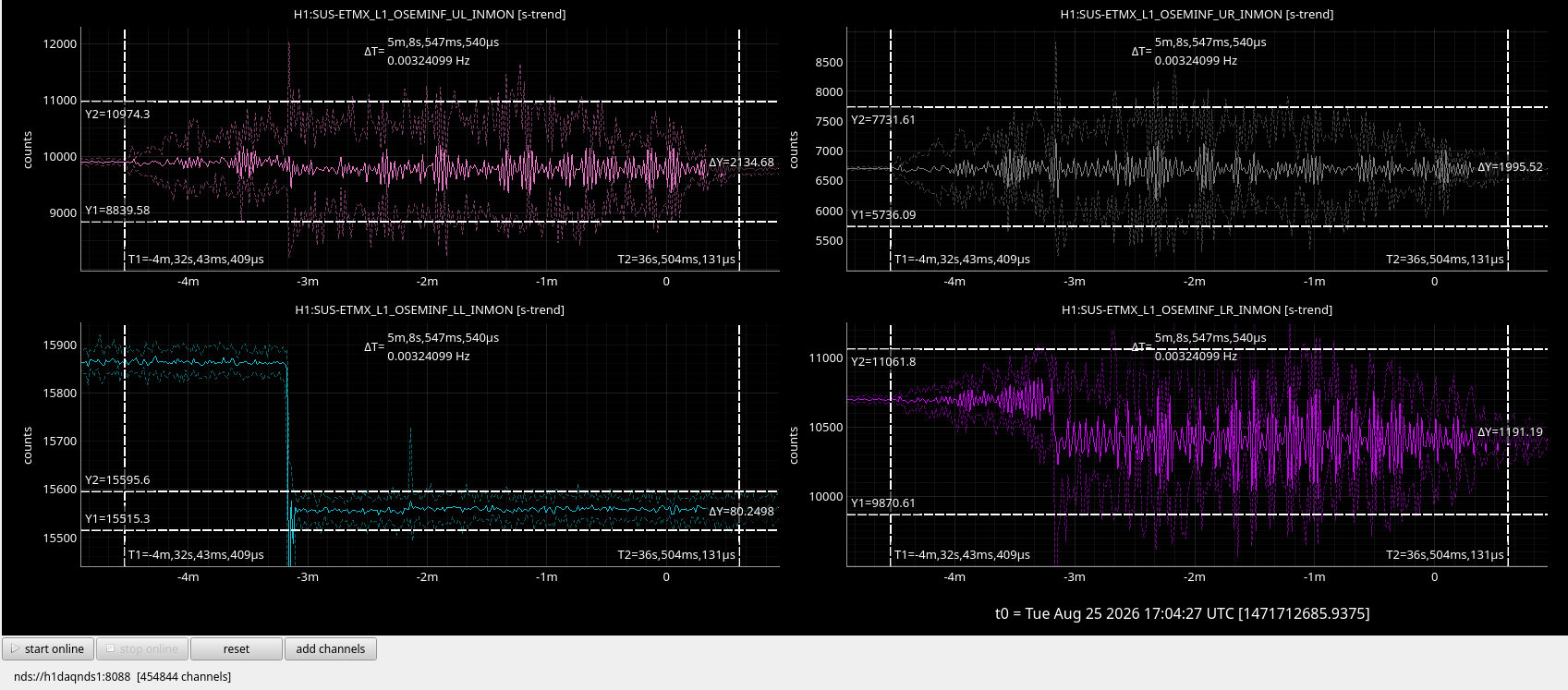Click the T1 cursor label in LL plot
Viewport: 1568px width, 690px height.
pos(196,554)
